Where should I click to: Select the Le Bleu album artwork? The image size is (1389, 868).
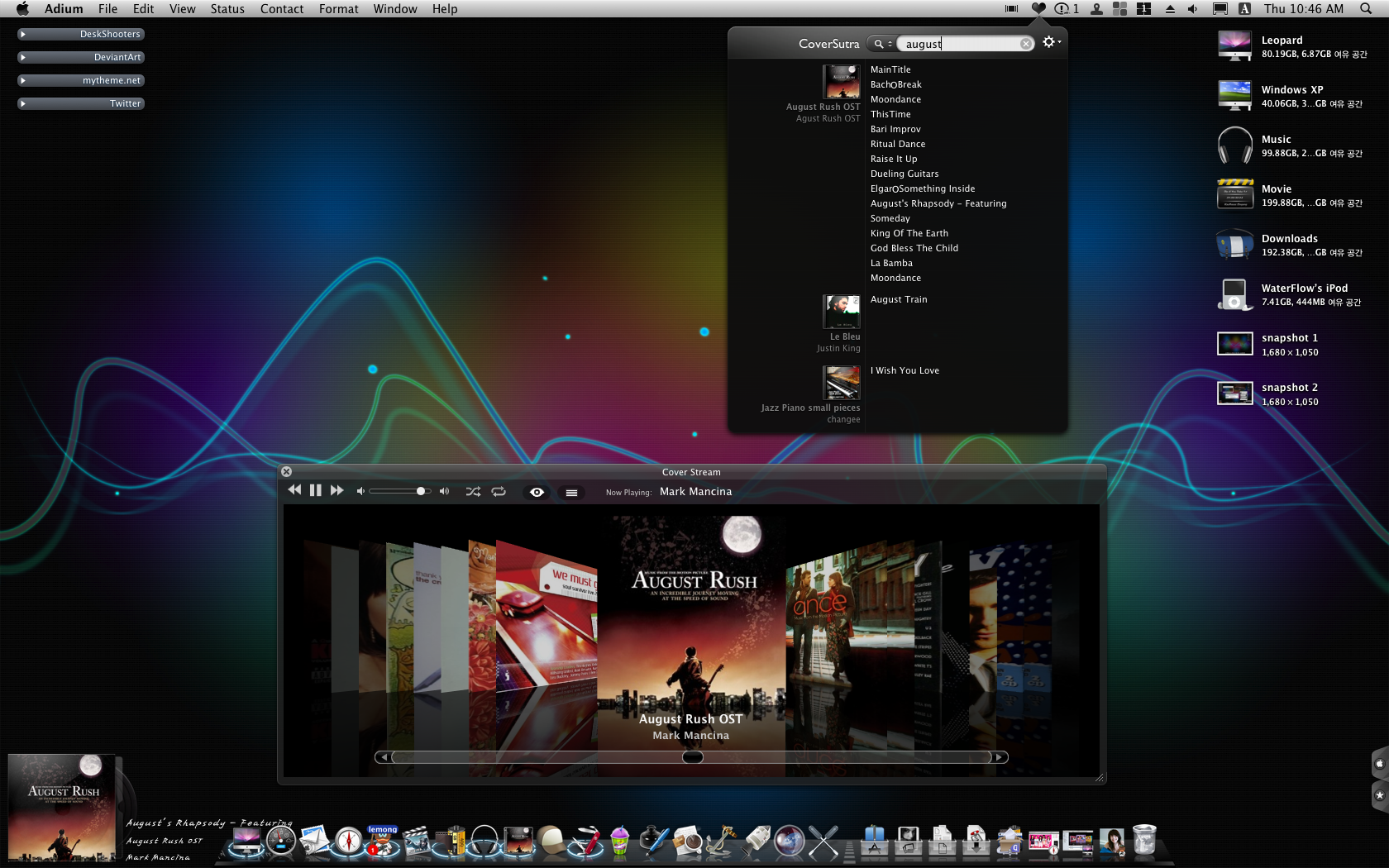click(842, 312)
